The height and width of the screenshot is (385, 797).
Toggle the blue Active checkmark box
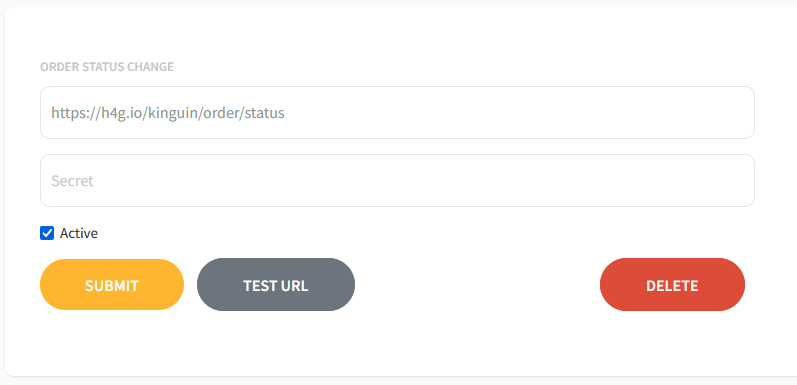point(47,233)
